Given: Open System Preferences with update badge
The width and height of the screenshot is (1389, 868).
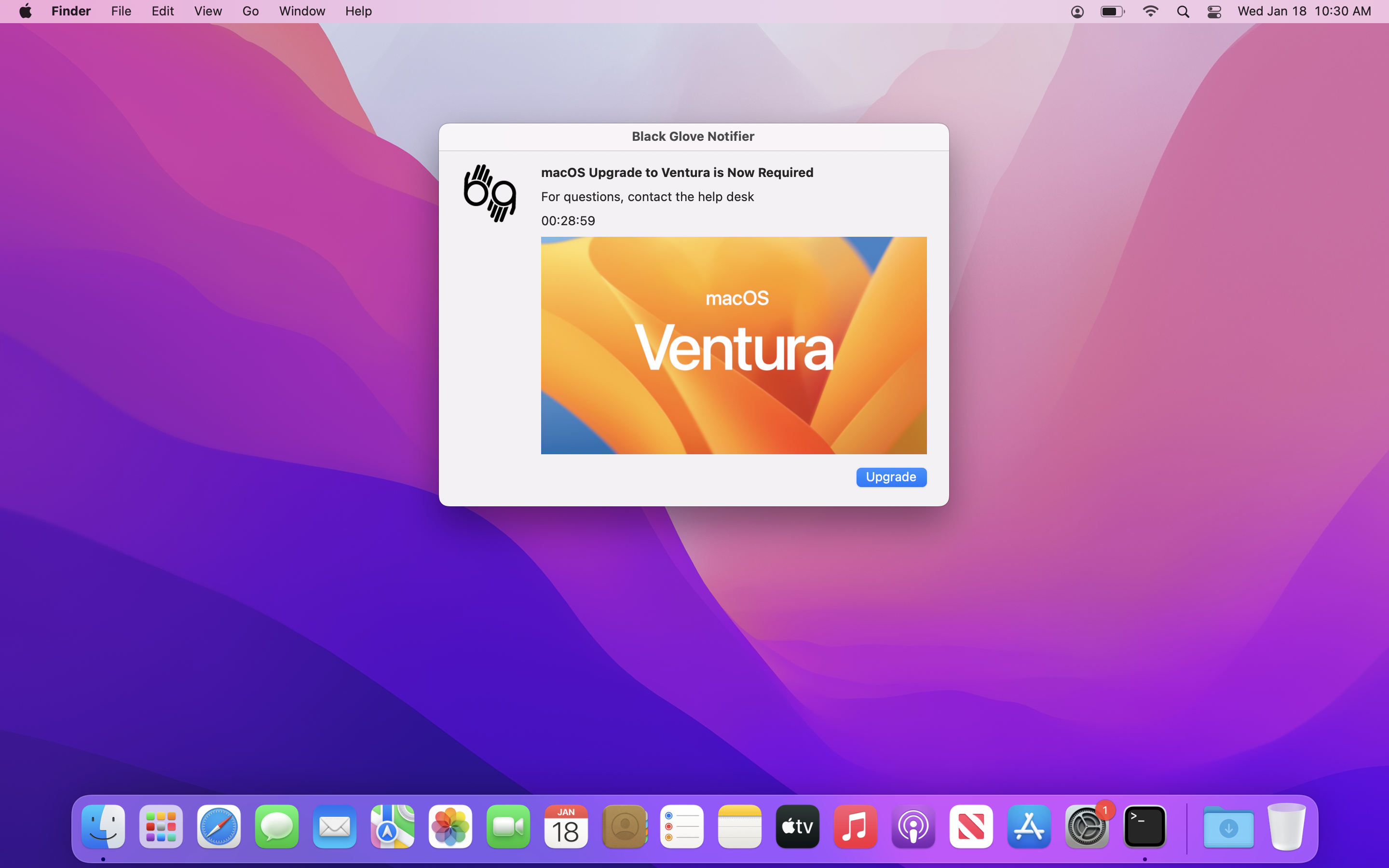Looking at the screenshot, I should pyautogui.click(x=1086, y=827).
